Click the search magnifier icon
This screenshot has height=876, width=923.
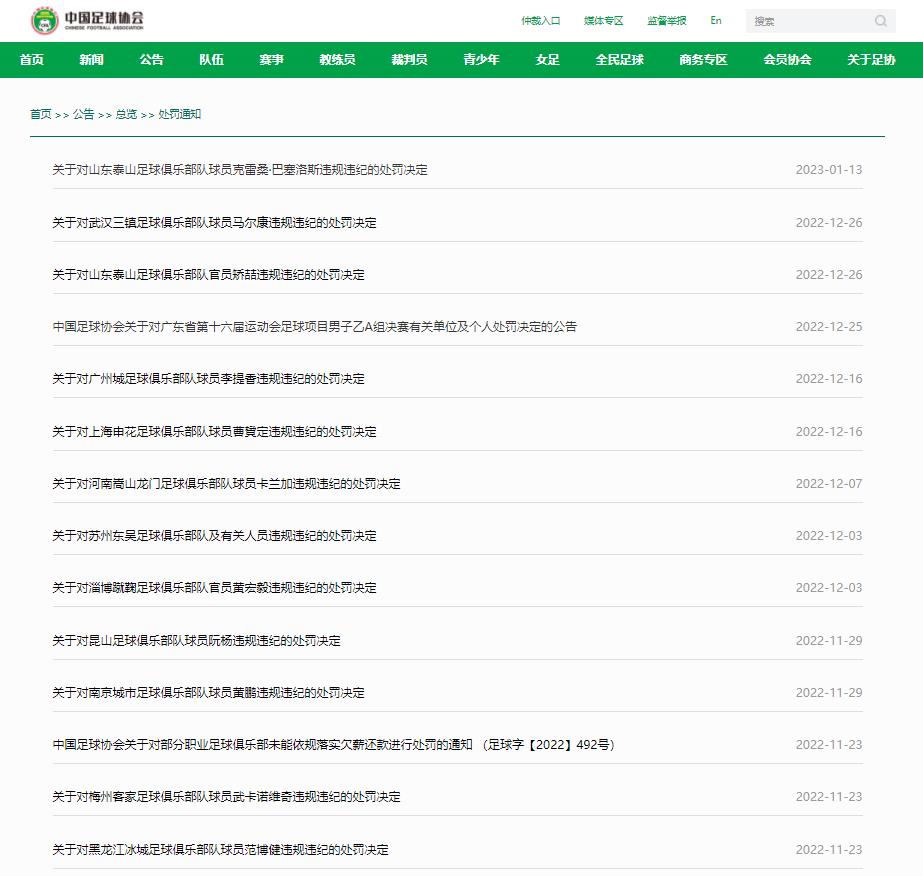(880, 21)
